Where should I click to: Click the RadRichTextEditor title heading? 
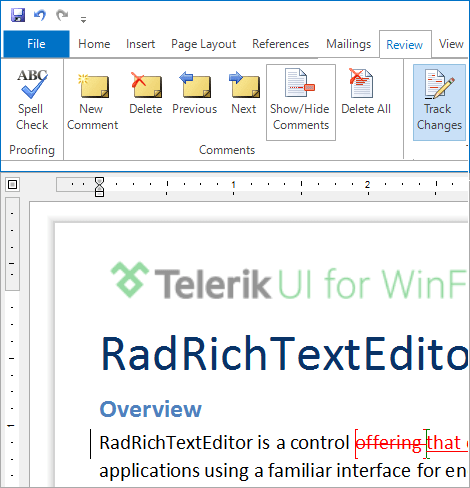284,354
